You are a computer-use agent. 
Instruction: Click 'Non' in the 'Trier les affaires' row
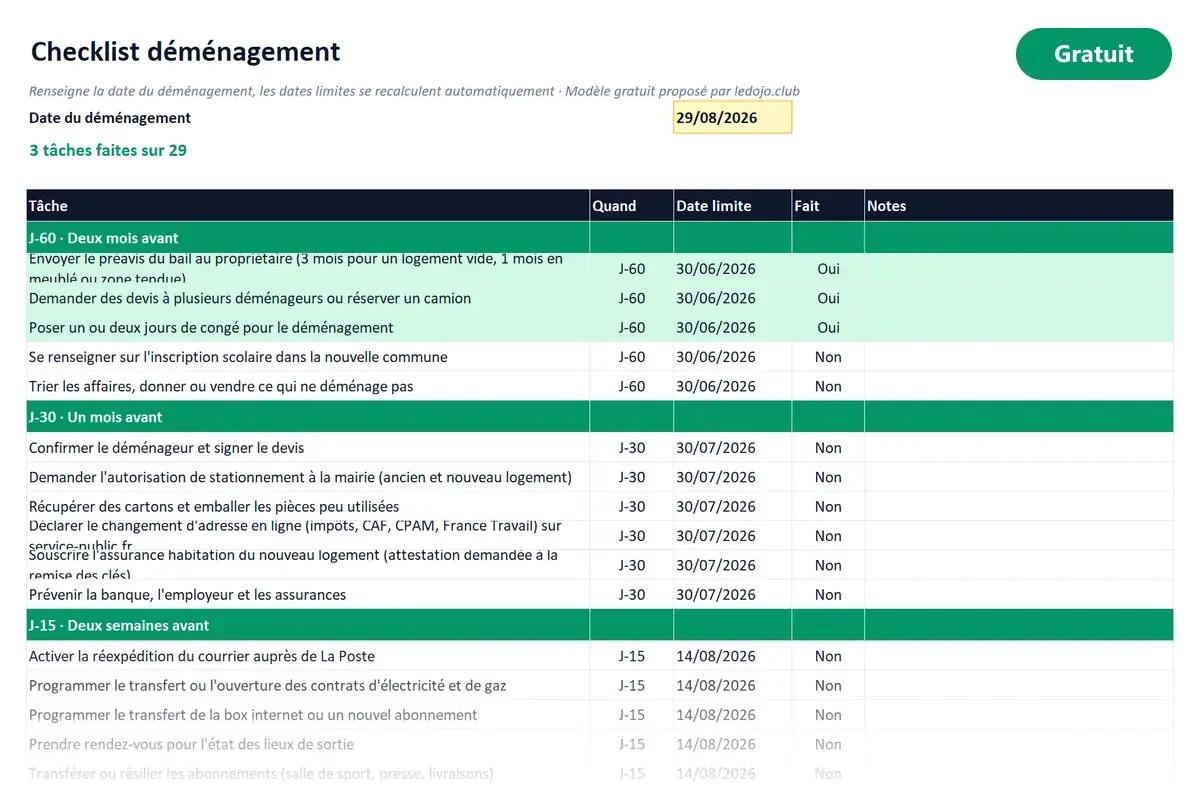(x=828, y=386)
